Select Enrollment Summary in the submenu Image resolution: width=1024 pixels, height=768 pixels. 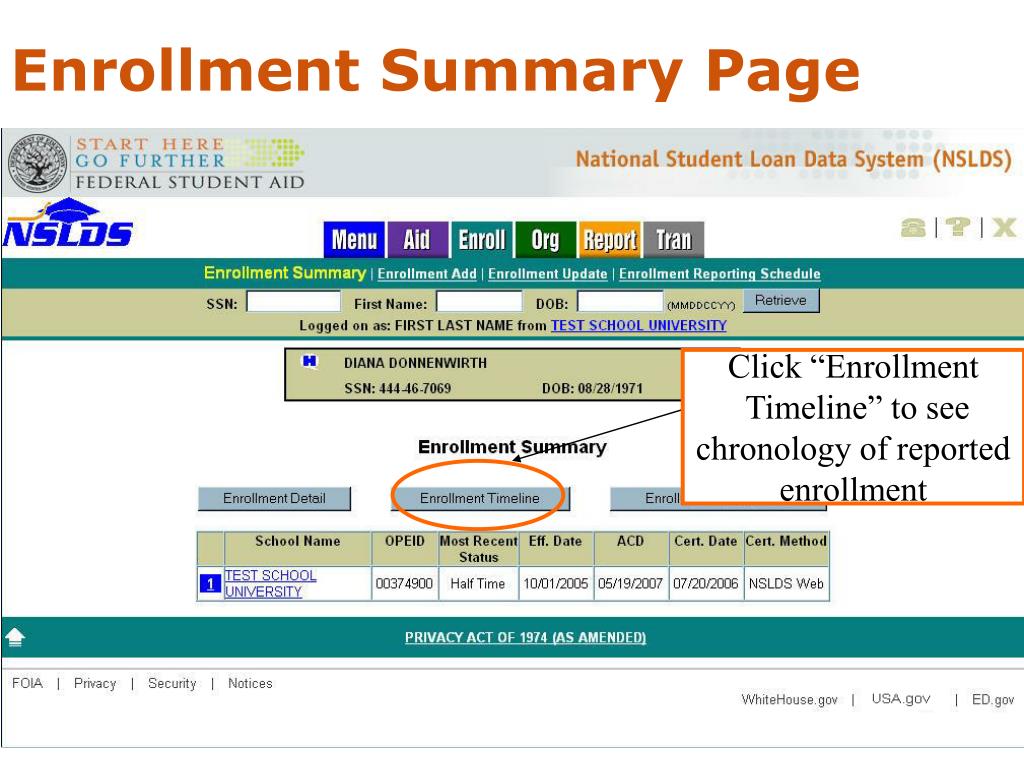tap(285, 273)
